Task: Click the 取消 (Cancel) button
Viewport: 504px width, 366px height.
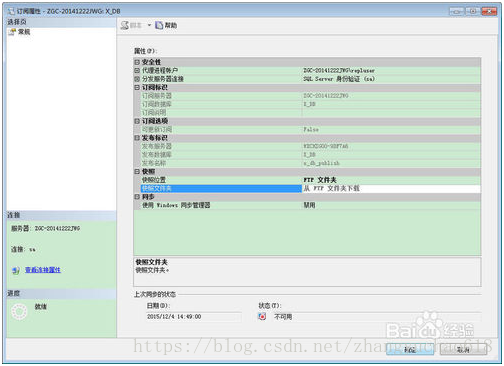Action: pos(463,350)
